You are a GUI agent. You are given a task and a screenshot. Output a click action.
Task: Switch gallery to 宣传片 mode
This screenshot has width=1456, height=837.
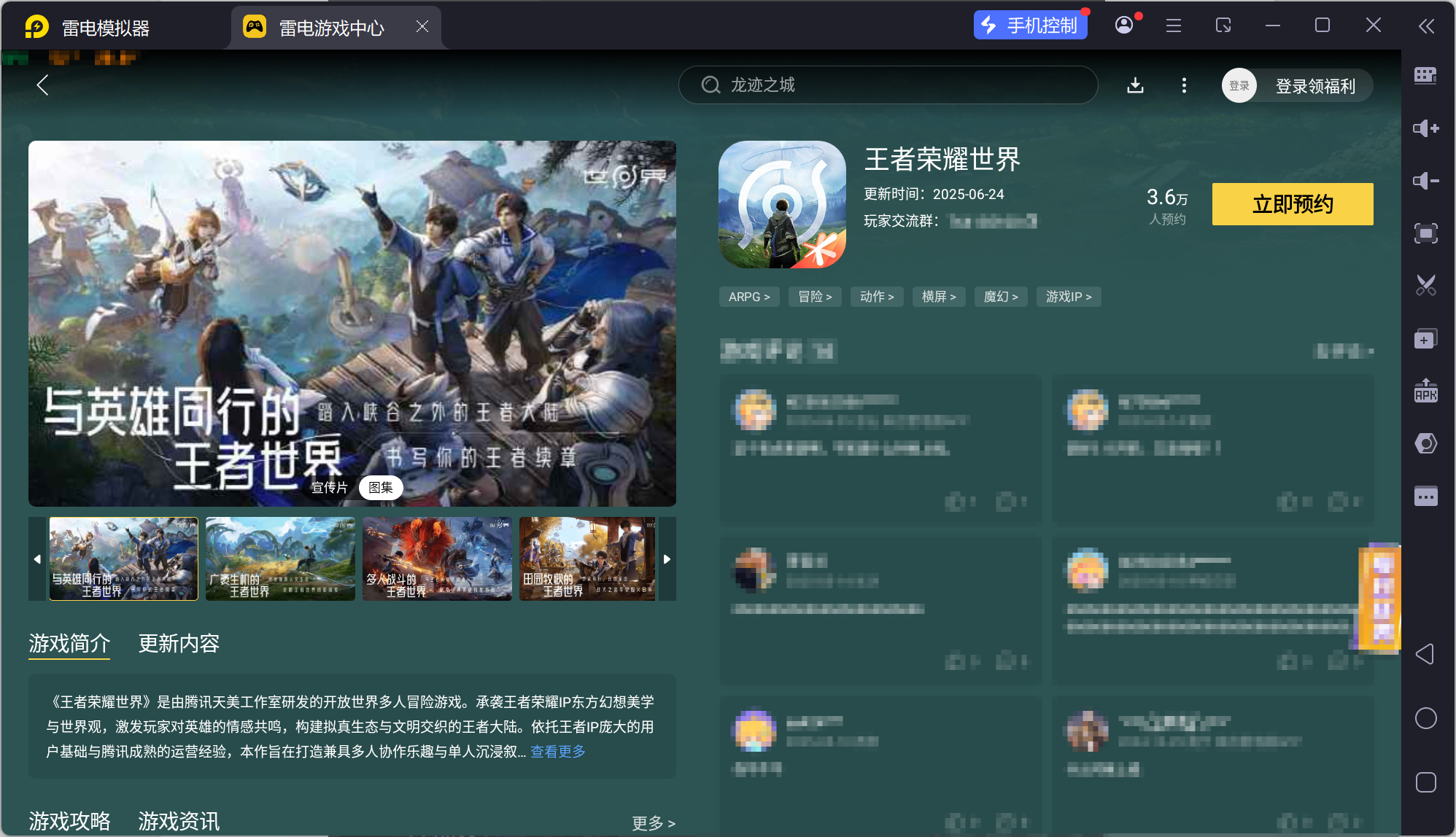(x=330, y=488)
